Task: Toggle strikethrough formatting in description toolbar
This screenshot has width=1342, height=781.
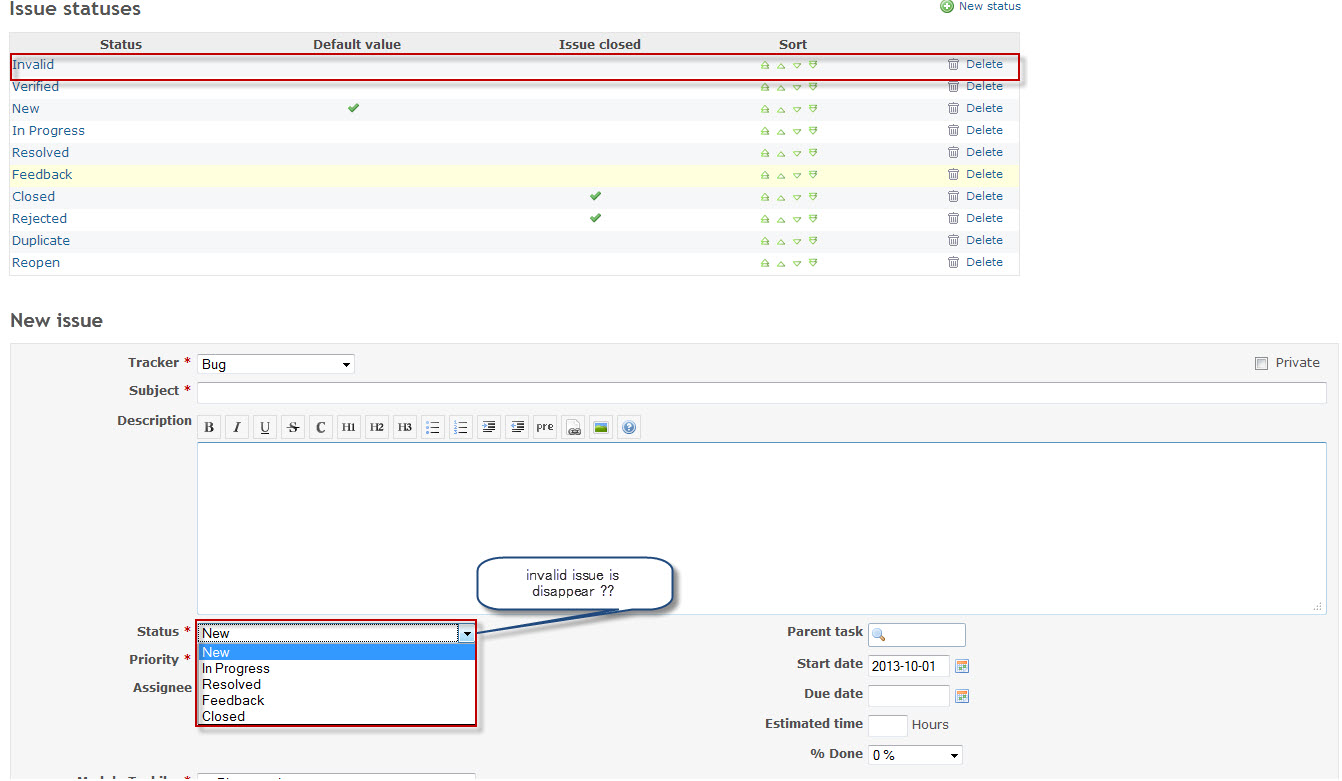Action: pos(292,427)
